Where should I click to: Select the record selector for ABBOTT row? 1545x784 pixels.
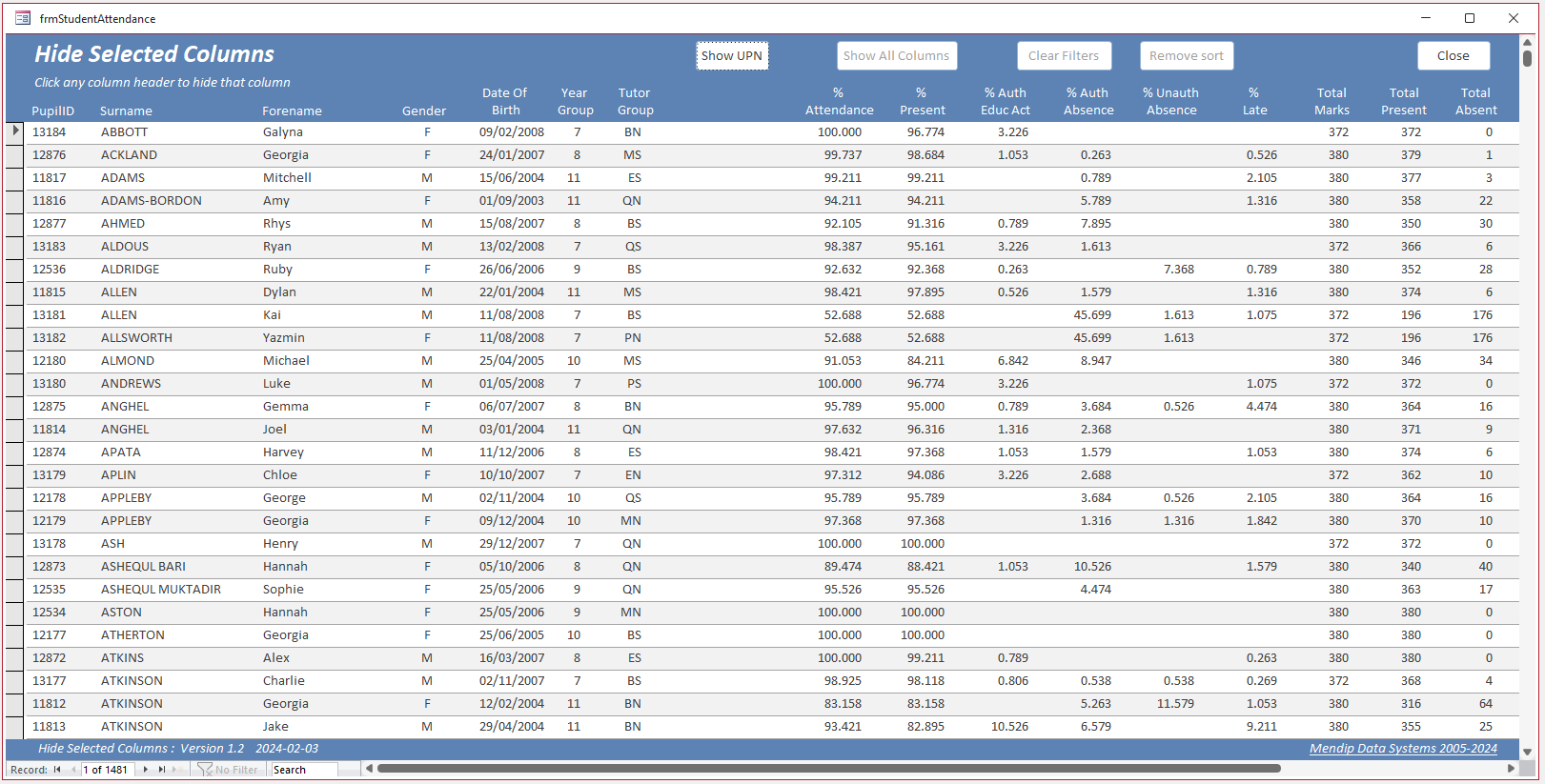pyautogui.click(x=14, y=132)
